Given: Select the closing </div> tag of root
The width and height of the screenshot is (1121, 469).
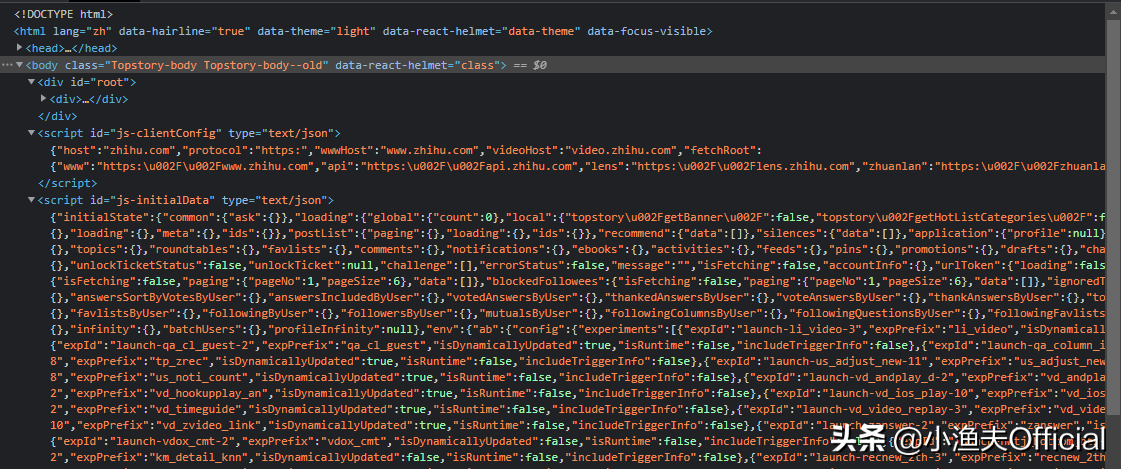Looking at the screenshot, I should (57, 116).
